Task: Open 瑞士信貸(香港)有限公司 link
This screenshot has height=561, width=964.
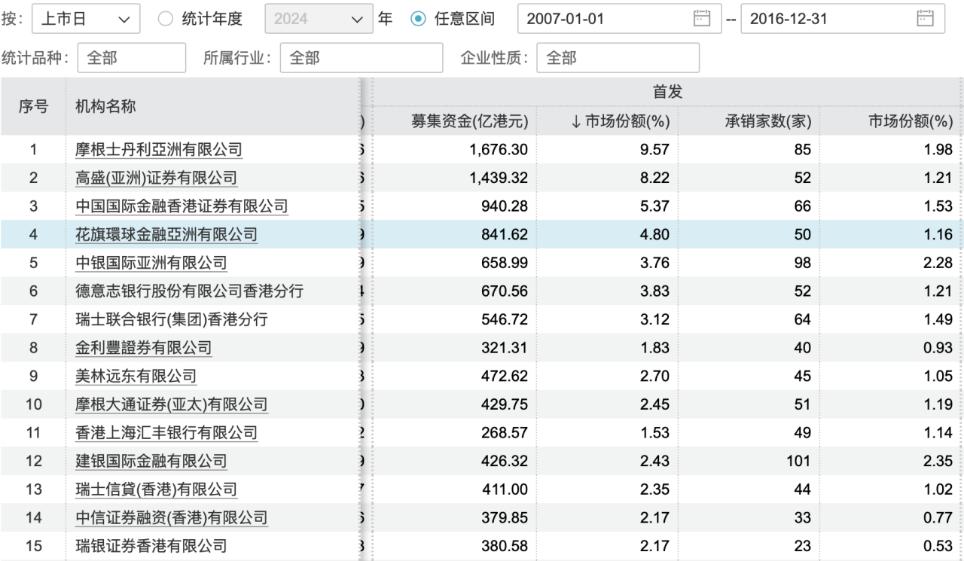Action: (x=156, y=489)
